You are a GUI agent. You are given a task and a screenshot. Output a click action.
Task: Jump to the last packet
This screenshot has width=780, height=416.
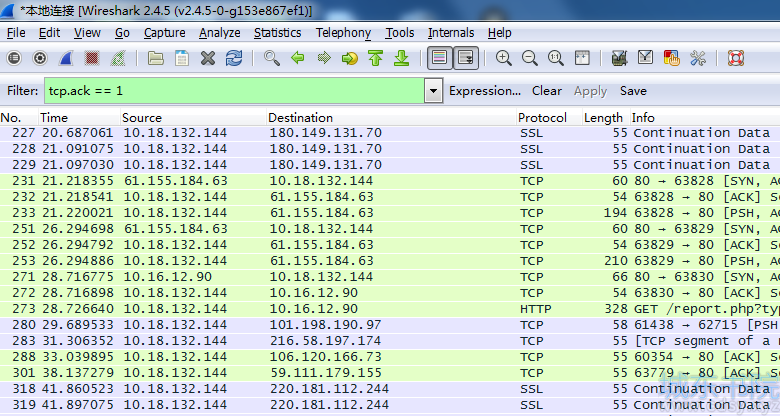click(401, 58)
